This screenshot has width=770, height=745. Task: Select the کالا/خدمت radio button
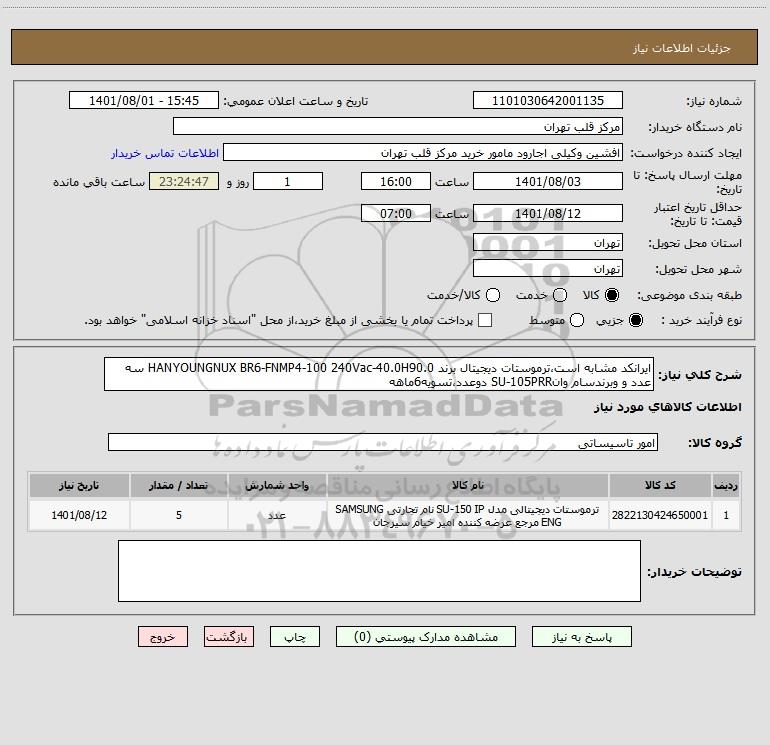click(493, 295)
